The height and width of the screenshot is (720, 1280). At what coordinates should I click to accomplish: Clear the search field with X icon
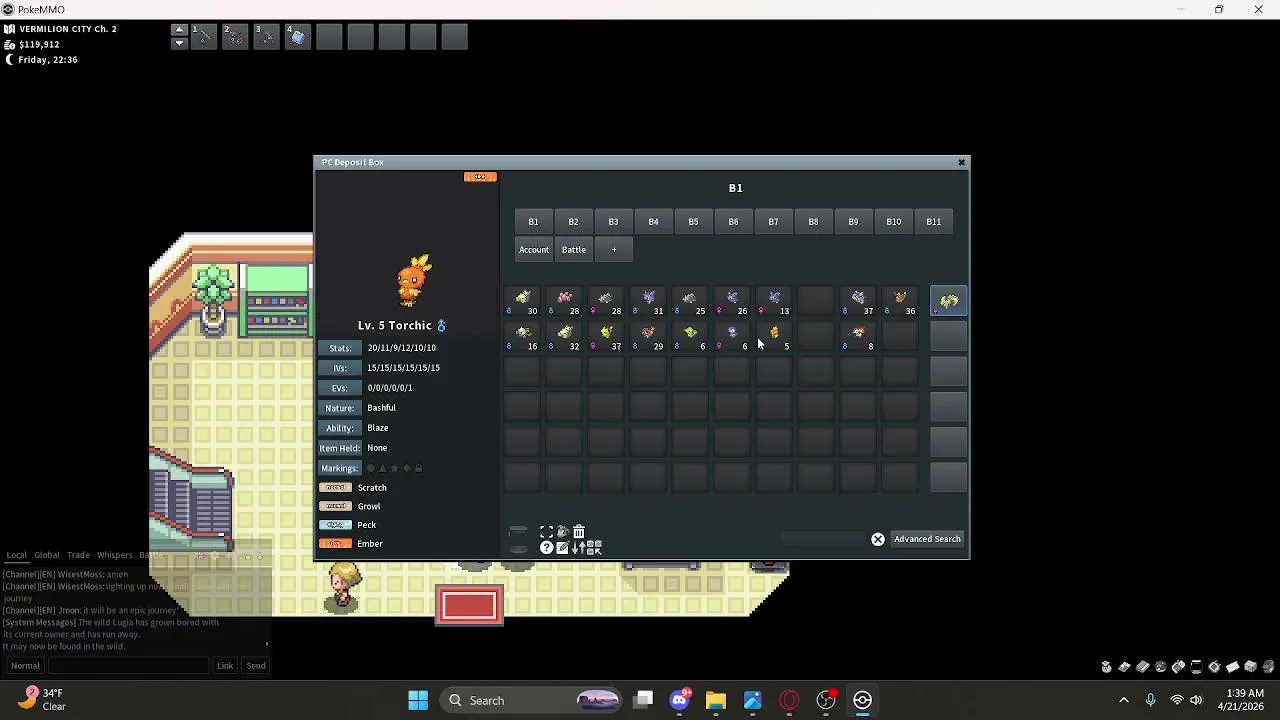(x=878, y=539)
